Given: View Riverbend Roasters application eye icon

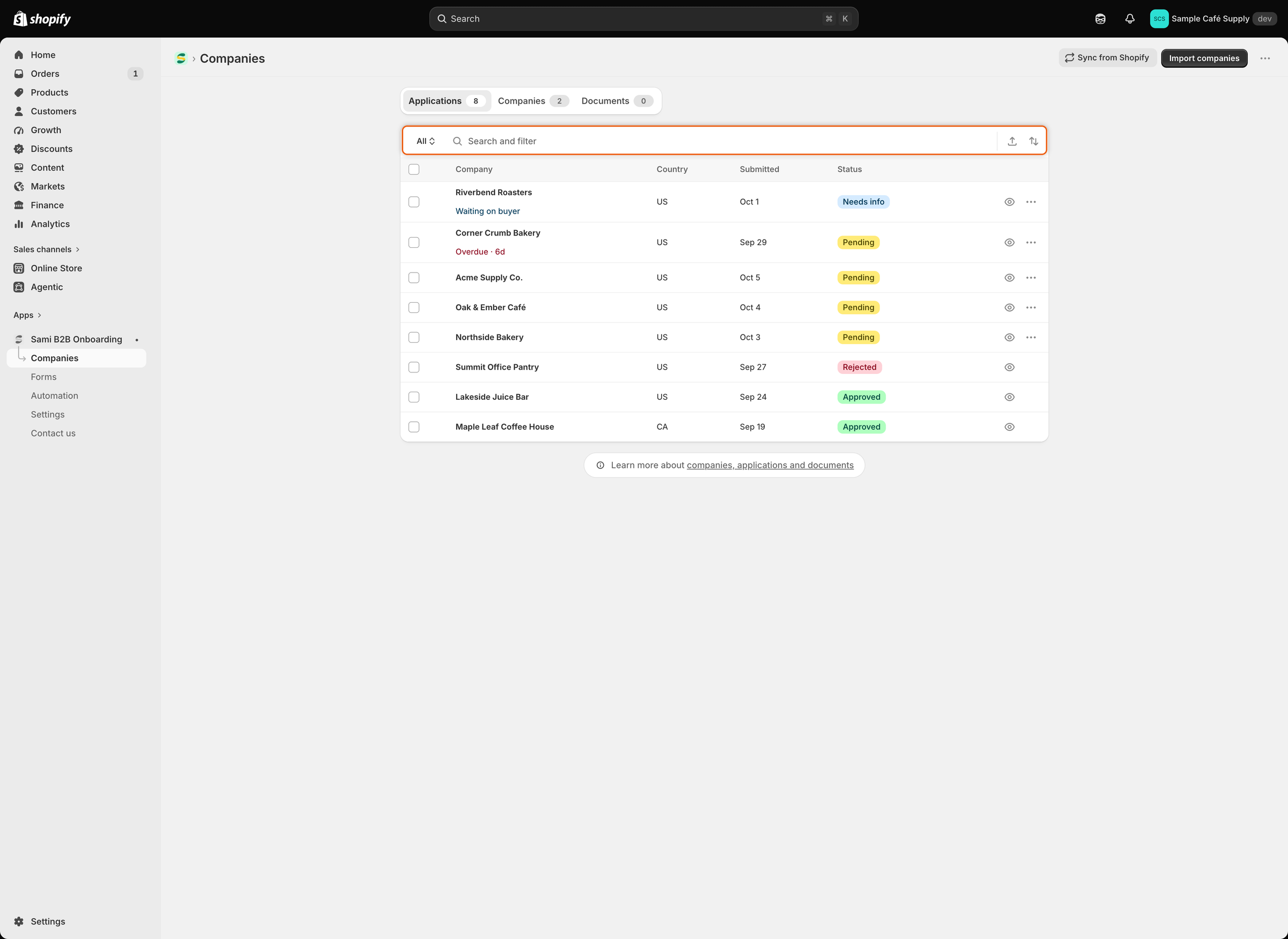Looking at the screenshot, I should tap(1009, 202).
